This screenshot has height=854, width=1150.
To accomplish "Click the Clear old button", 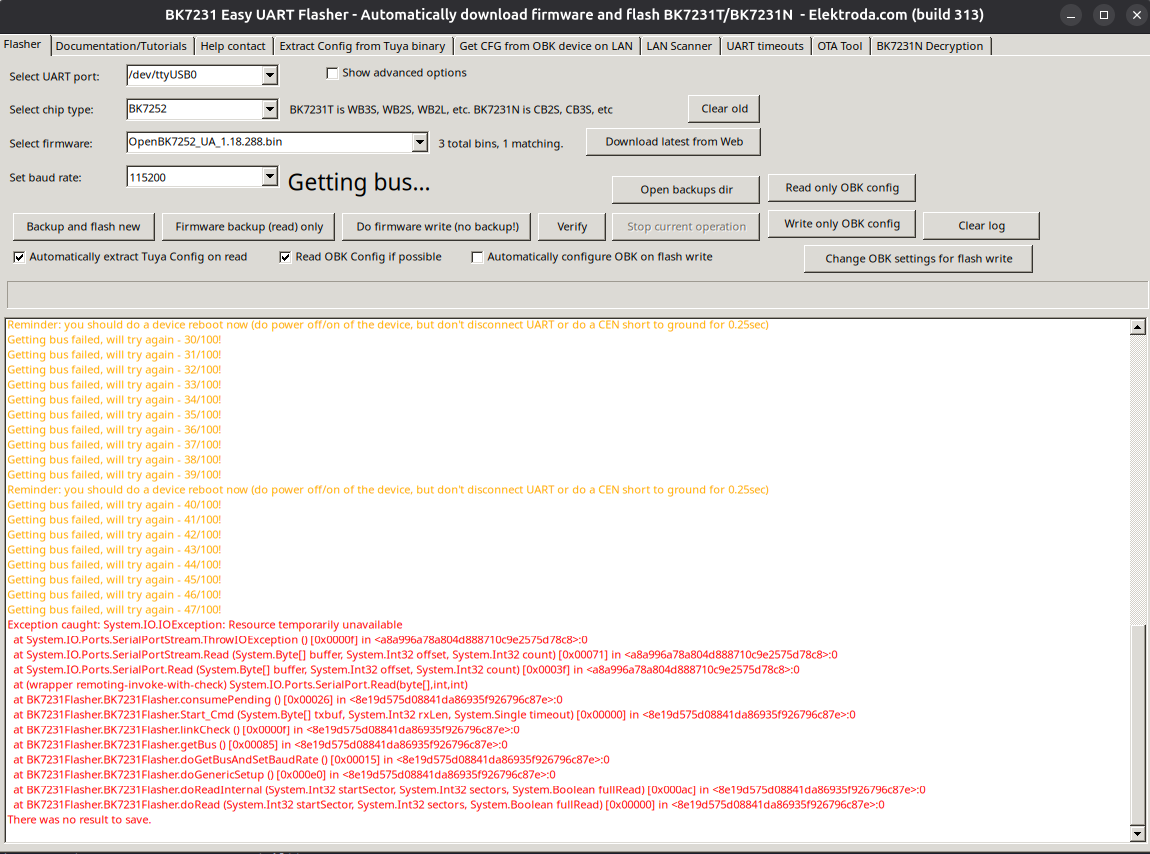I will click(724, 109).
